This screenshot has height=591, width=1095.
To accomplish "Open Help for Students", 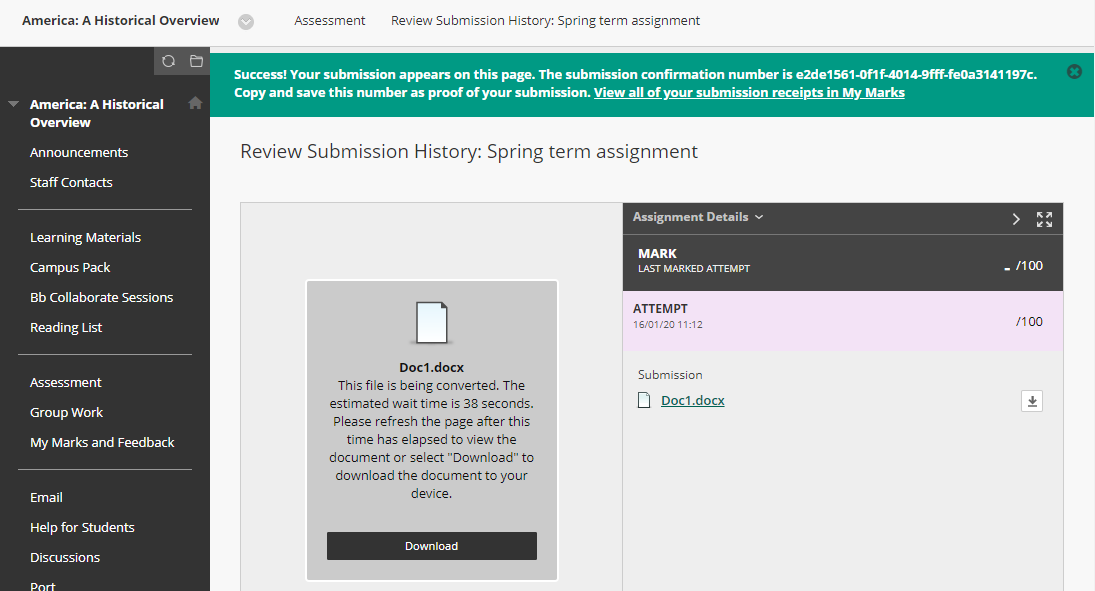I will 82,527.
